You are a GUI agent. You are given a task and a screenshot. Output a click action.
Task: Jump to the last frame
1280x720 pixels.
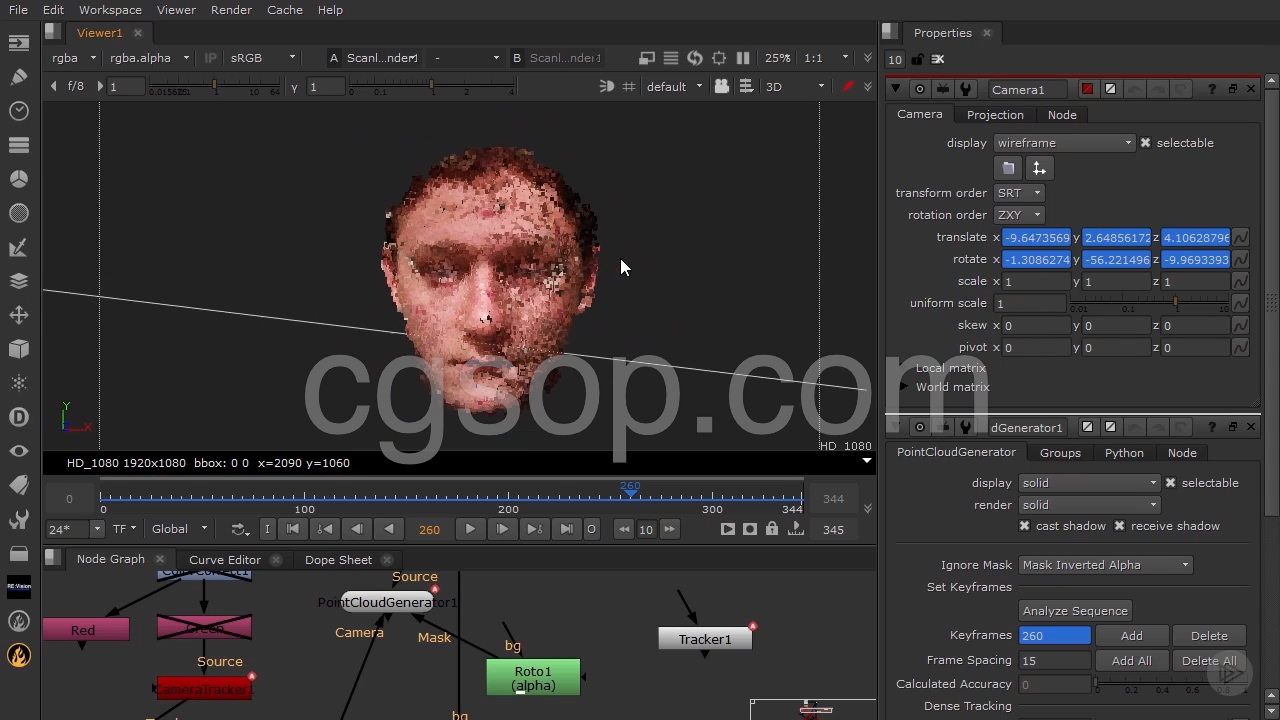click(566, 529)
